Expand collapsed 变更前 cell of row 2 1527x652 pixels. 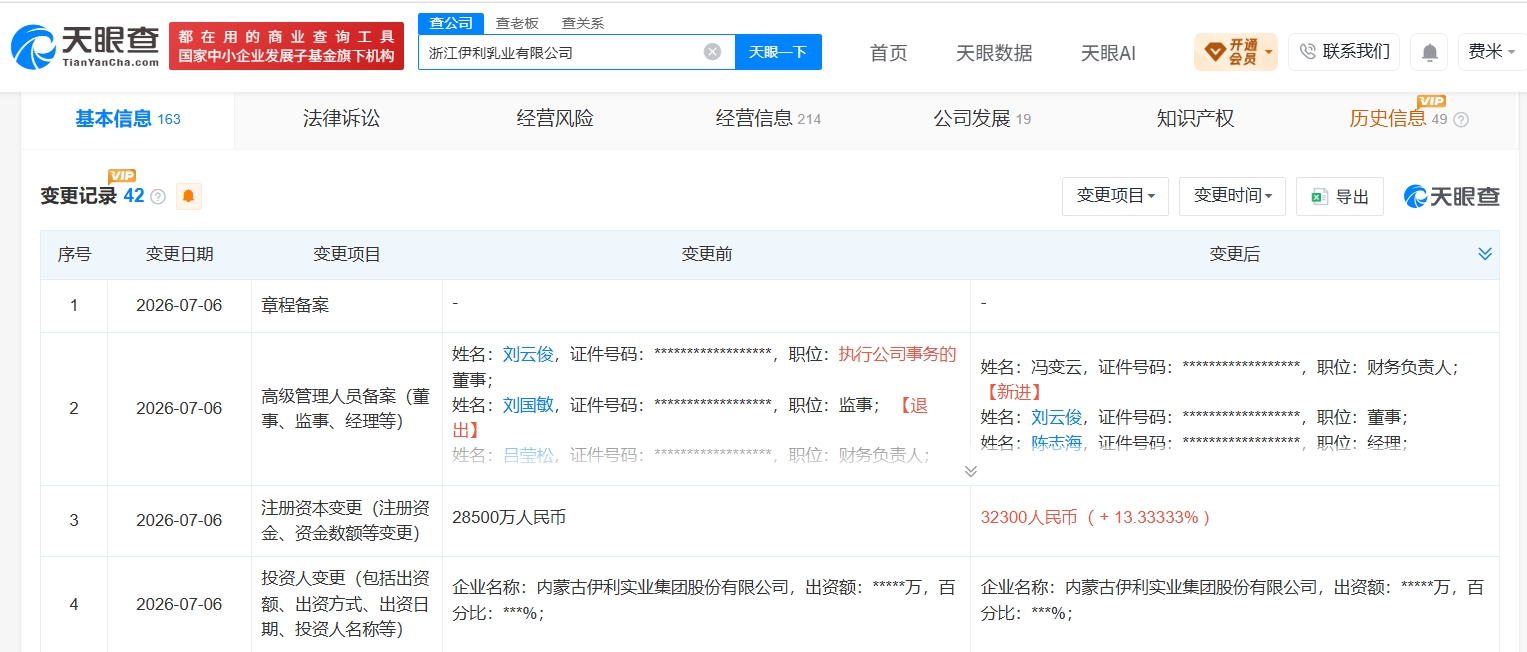pos(970,471)
